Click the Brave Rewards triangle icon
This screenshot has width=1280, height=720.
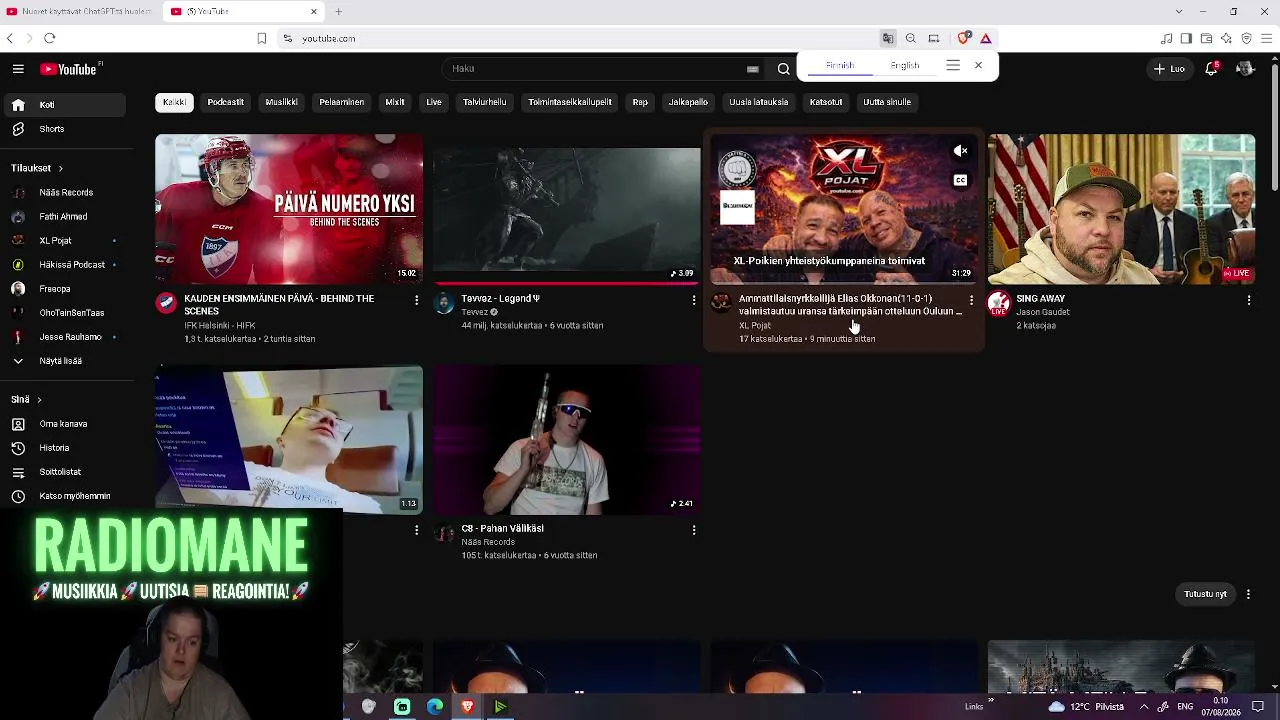[x=986, y=38]
